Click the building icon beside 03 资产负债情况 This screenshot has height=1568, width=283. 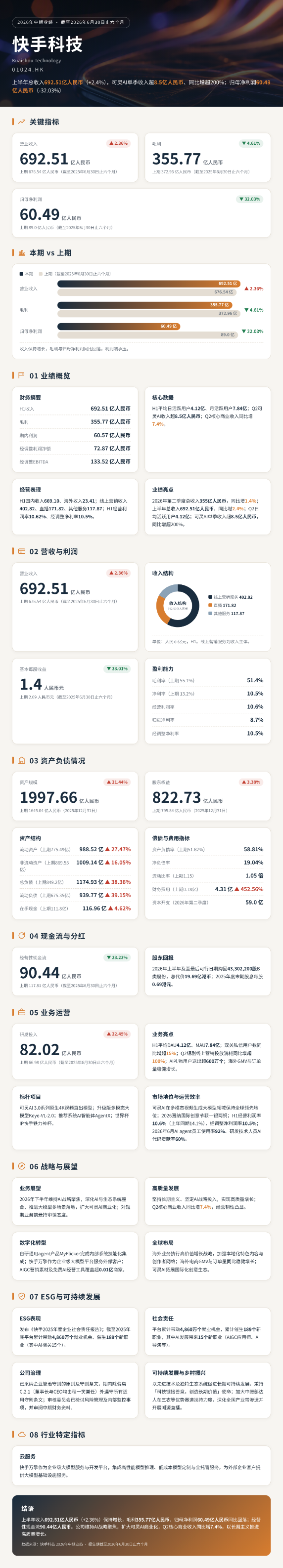click(22, 761)
